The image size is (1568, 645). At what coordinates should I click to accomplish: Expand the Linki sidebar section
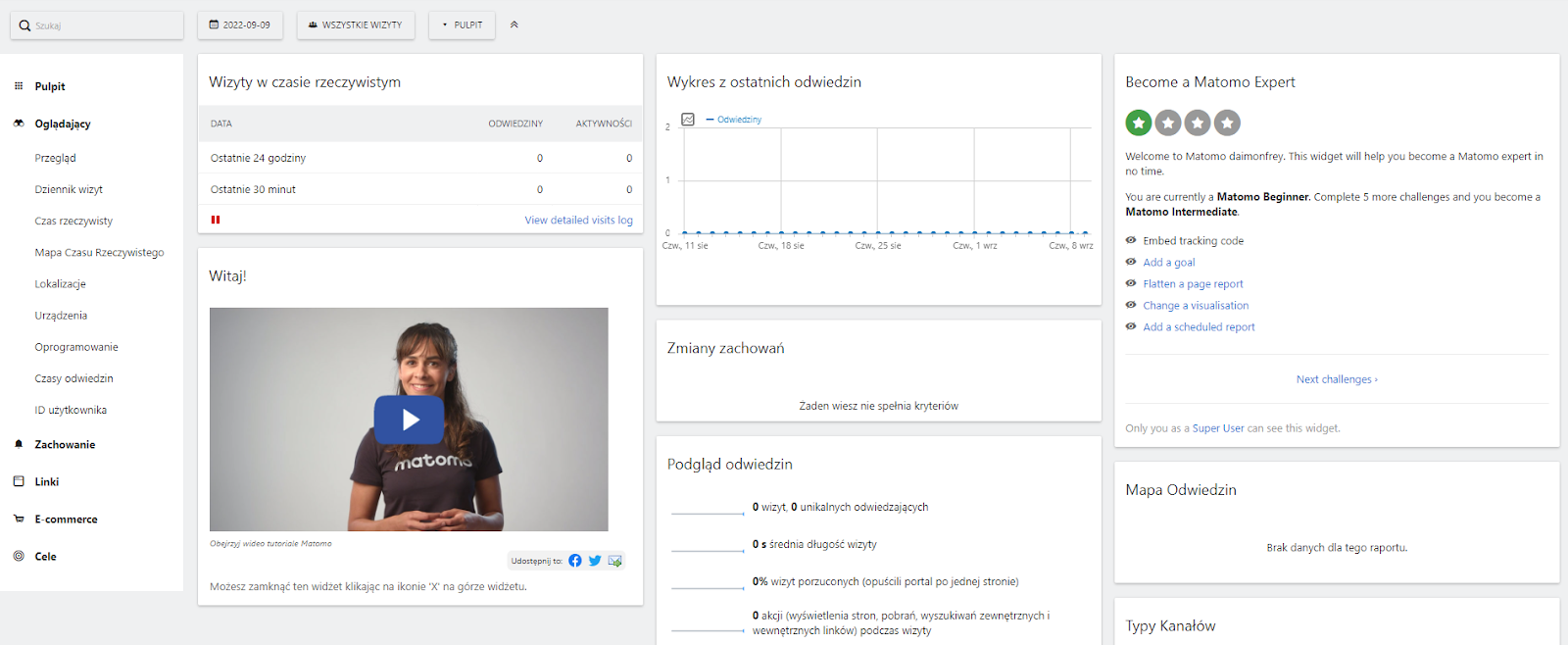coord(47,481)
